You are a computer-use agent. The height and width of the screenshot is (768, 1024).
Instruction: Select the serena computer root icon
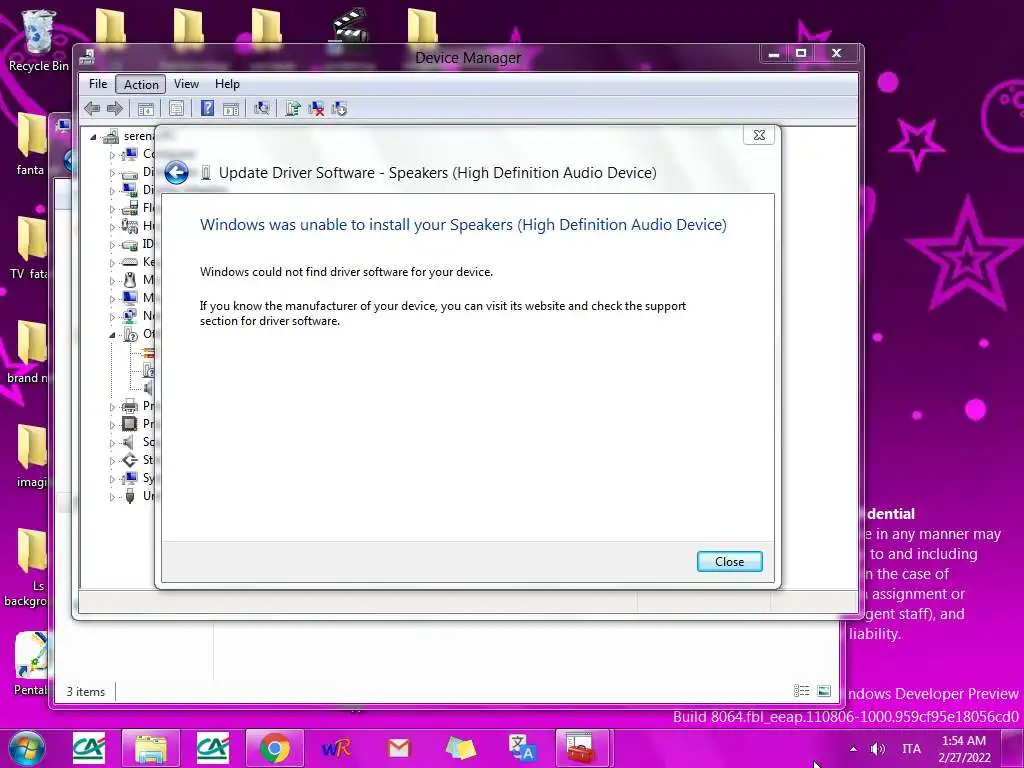coord(111,136)
